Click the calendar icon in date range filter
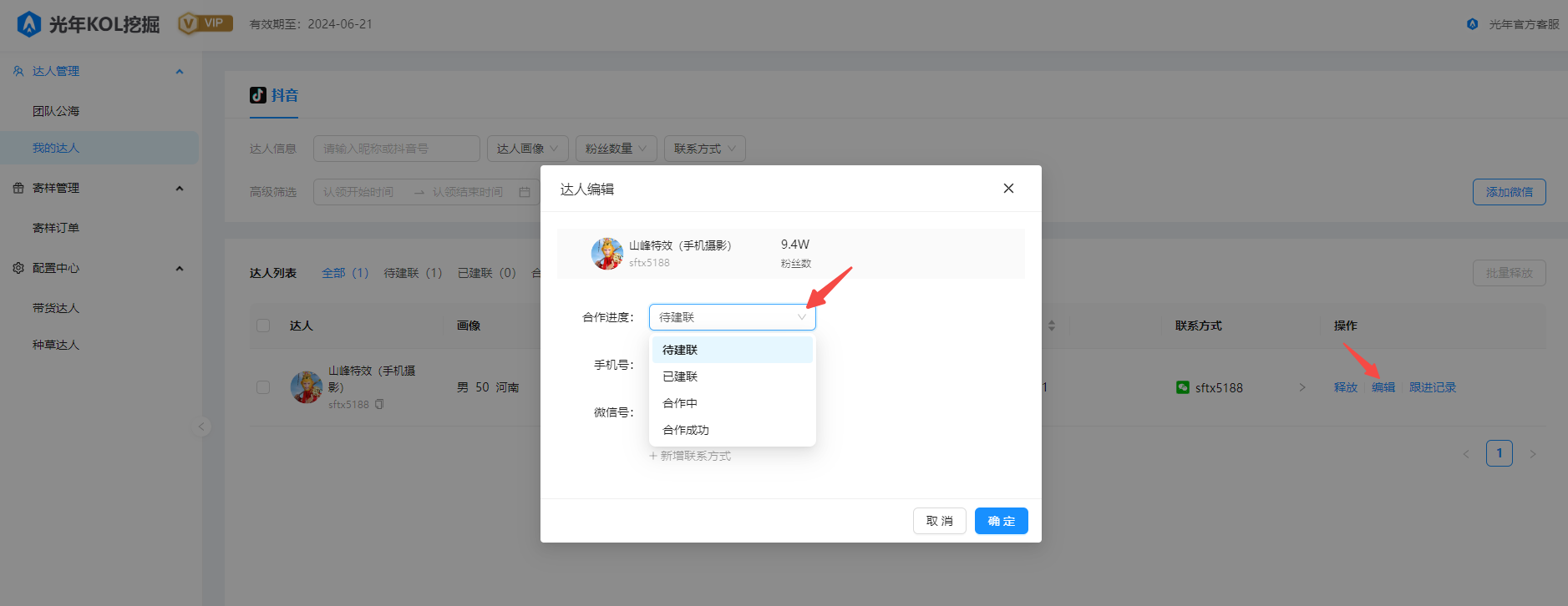This screenshot has width=1568, height=606. click(x=525, y=192)
